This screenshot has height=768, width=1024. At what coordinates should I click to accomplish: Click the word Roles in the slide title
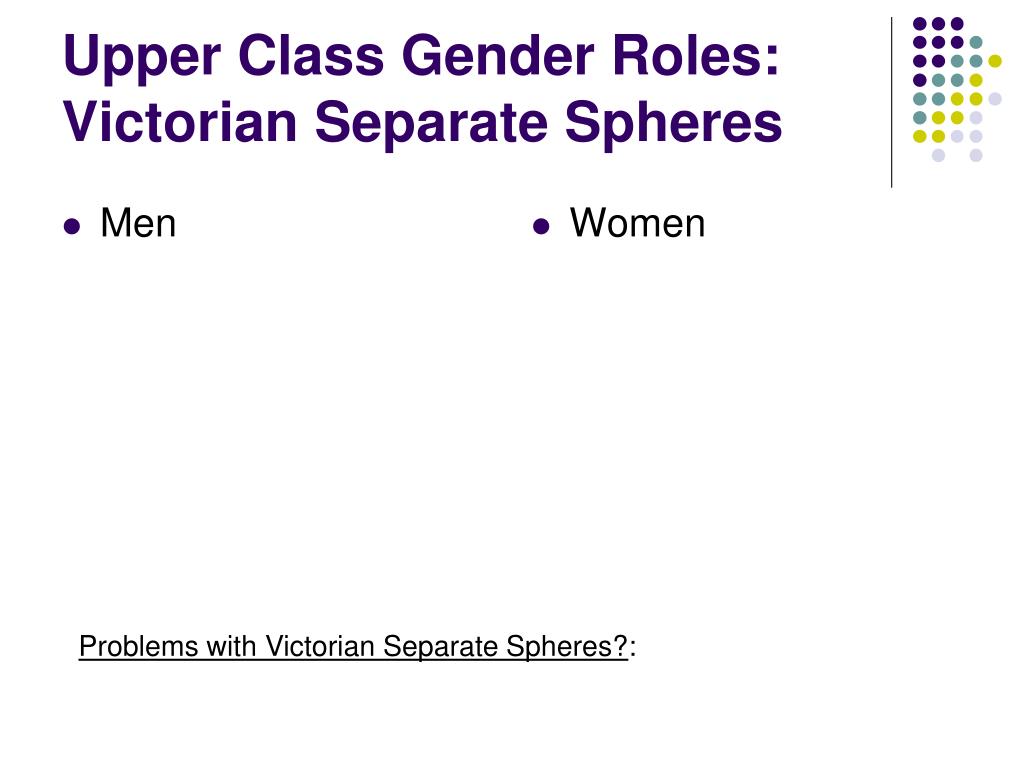click(696, 56)
